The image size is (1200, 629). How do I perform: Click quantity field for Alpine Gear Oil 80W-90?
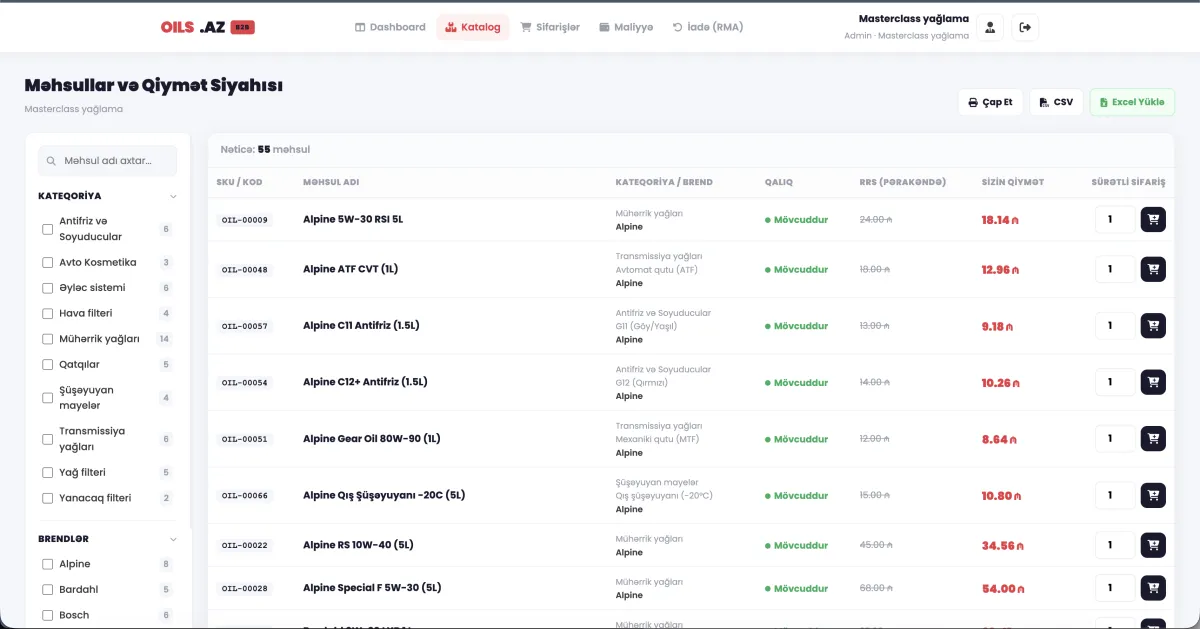tap(1115, 439)
